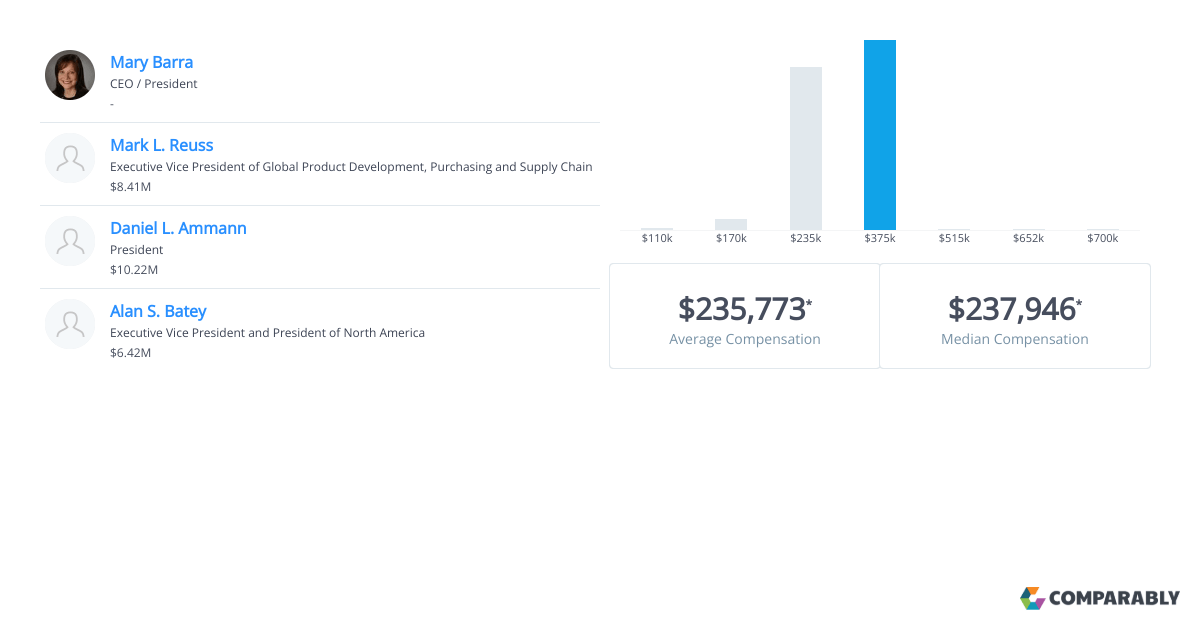Viewport: 1200px width, 630px height.
Task: Open Mary Barra's profile link
Action: point(151,62)
